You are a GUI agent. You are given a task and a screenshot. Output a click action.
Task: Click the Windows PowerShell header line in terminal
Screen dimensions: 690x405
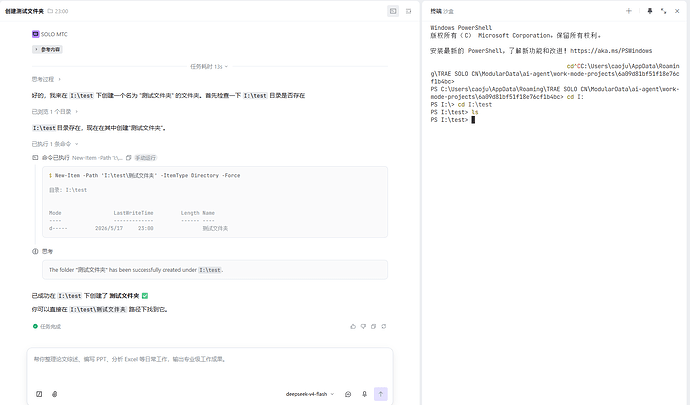click(461, 27)
